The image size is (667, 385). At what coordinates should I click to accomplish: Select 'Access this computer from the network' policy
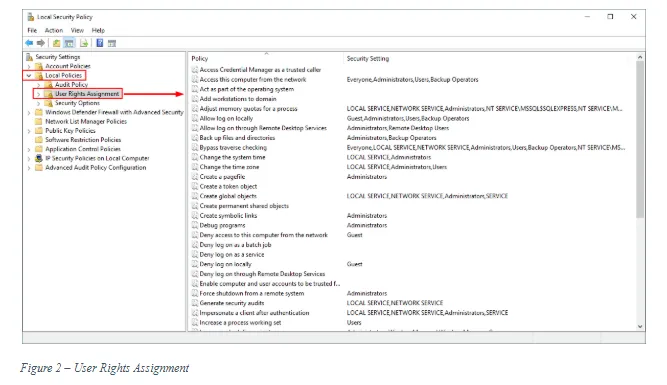[x=253, y=80]
